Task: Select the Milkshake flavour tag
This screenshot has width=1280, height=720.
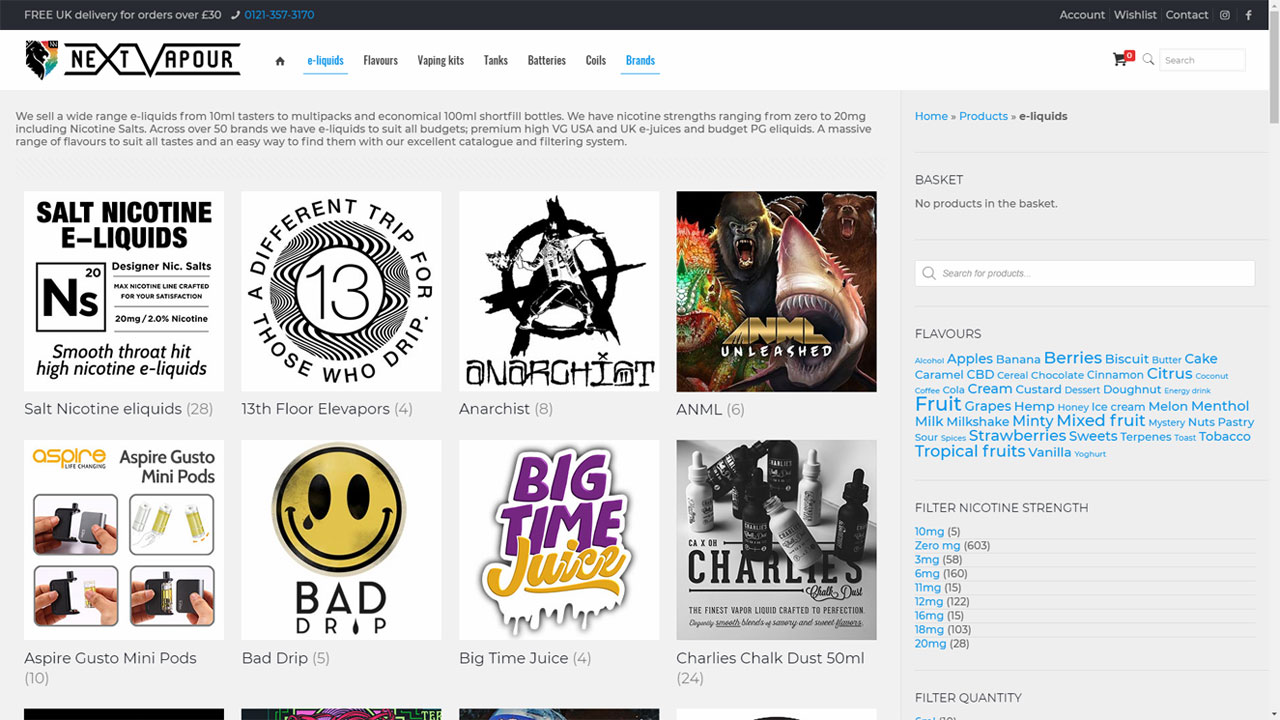Action: [x=978, y=422]
